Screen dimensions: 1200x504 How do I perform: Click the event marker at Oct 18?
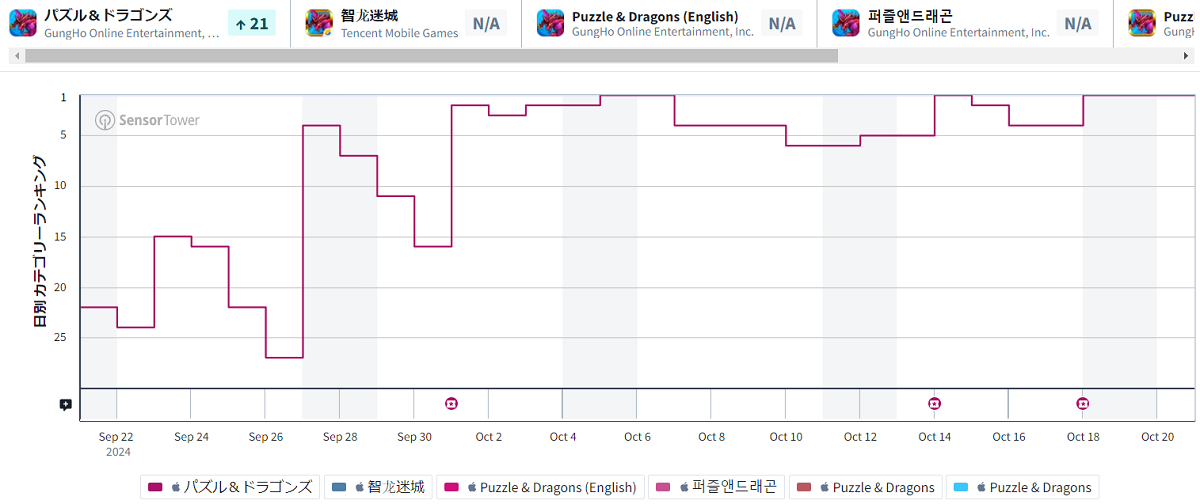1083,403
